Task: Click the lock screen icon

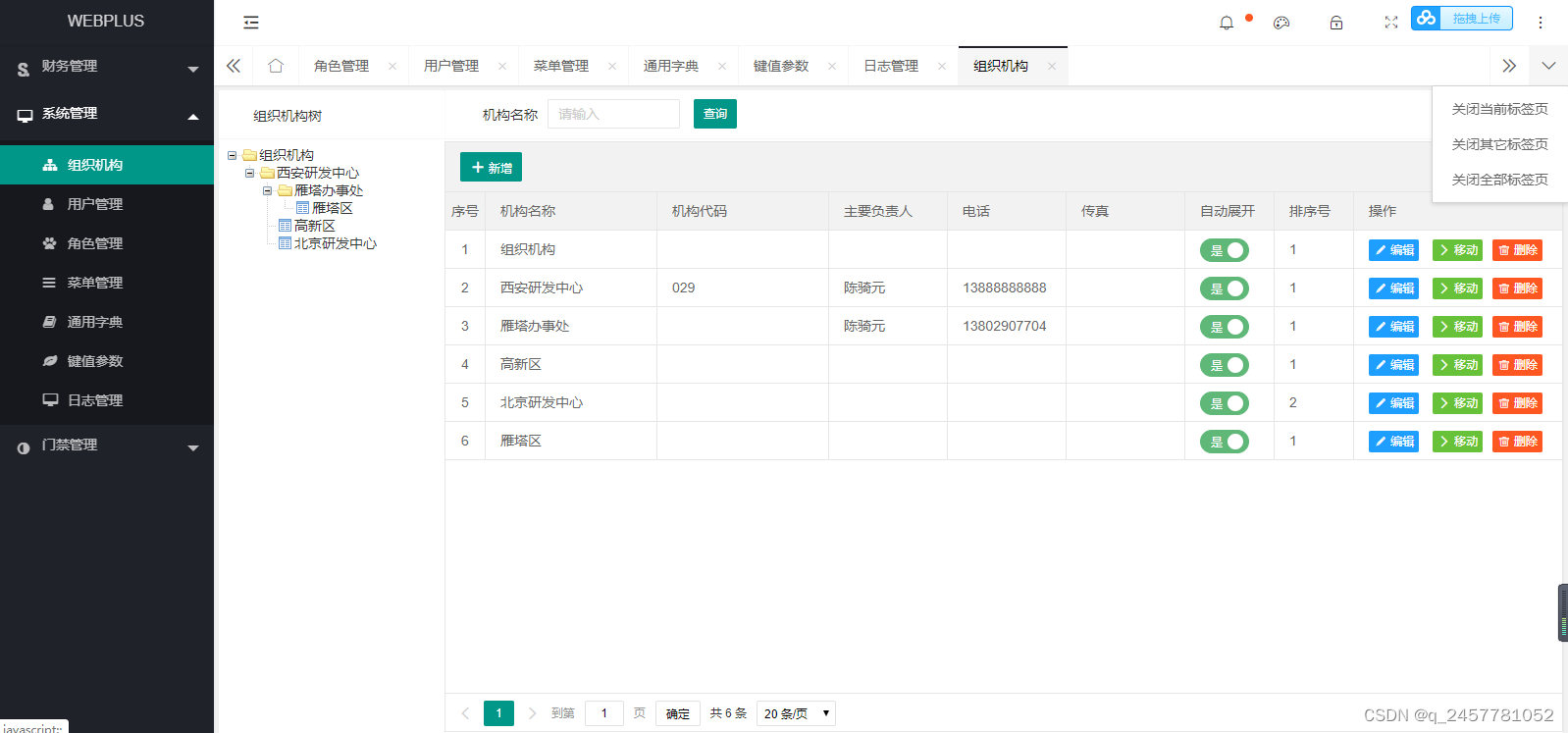Action: (x=1336, y=23)
